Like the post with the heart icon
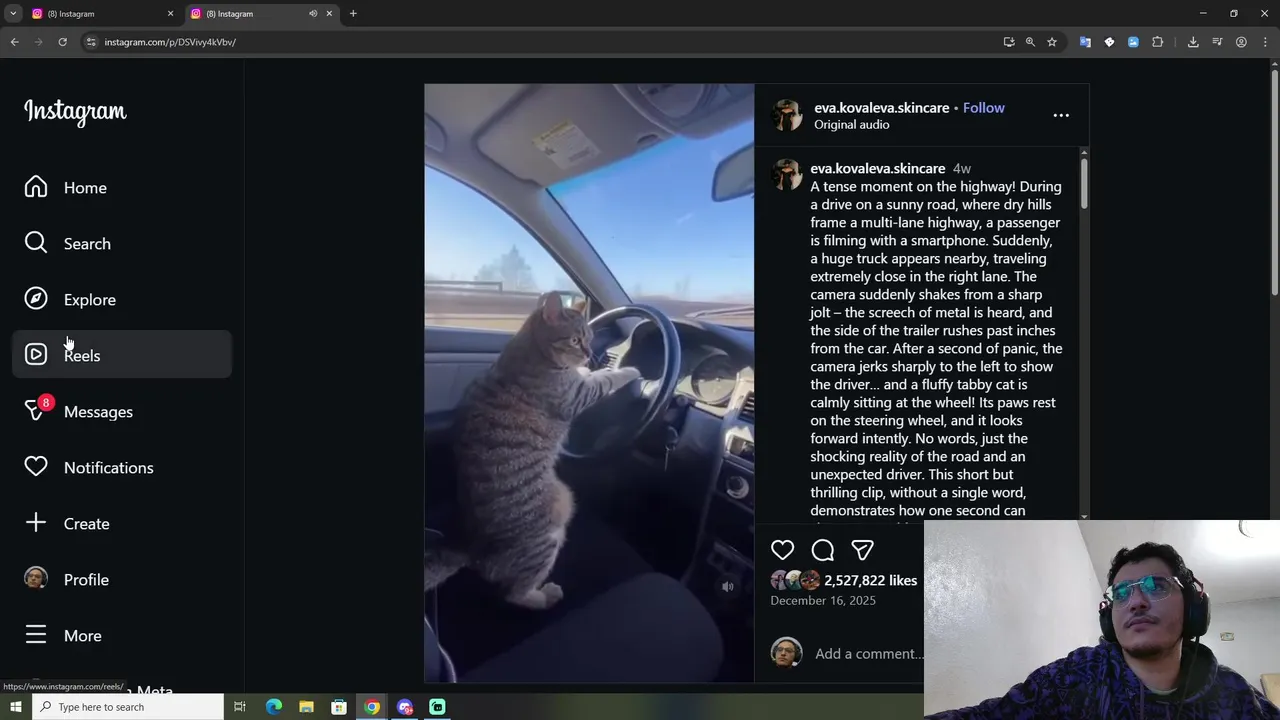The image size is (1280, 720). tap(782, 550)
